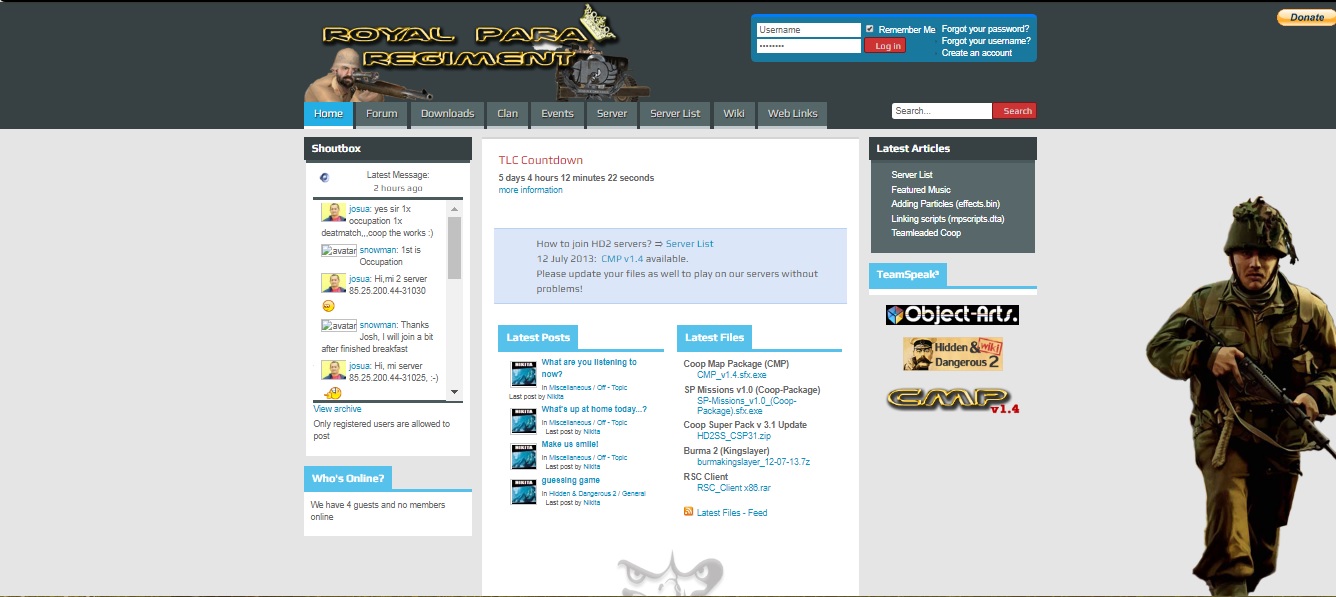
Task: Click the shoutbox scroll down arrow
Action: [454, 392]
